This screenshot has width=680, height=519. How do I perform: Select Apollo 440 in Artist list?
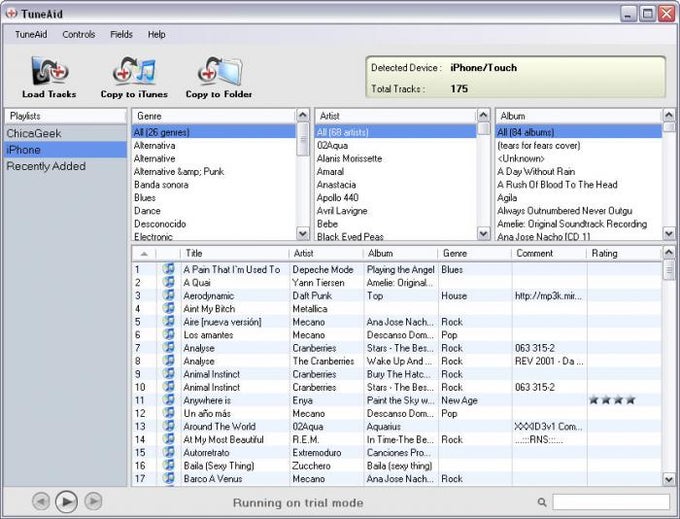(x=396, y=198)
